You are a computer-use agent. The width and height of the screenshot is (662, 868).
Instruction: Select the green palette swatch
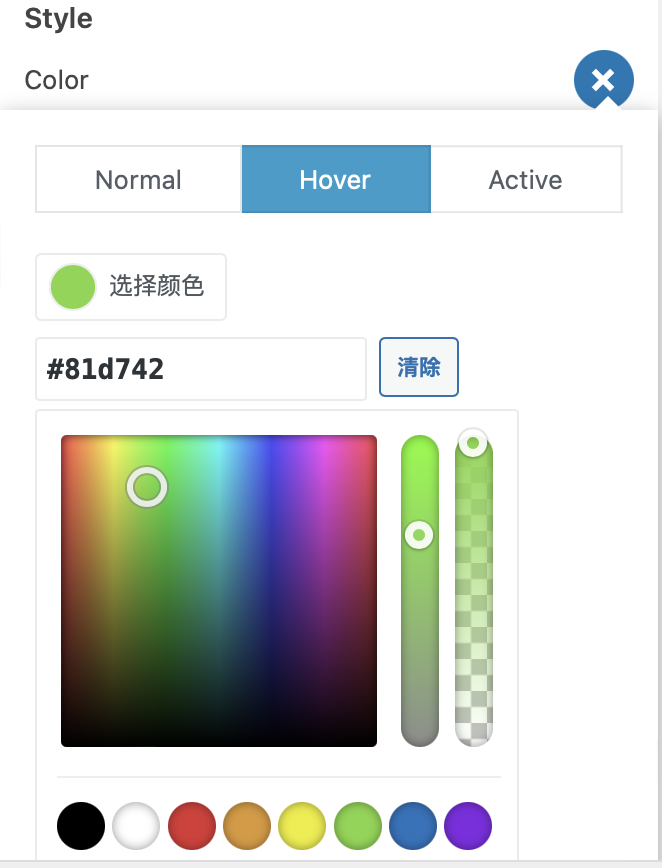358,825
